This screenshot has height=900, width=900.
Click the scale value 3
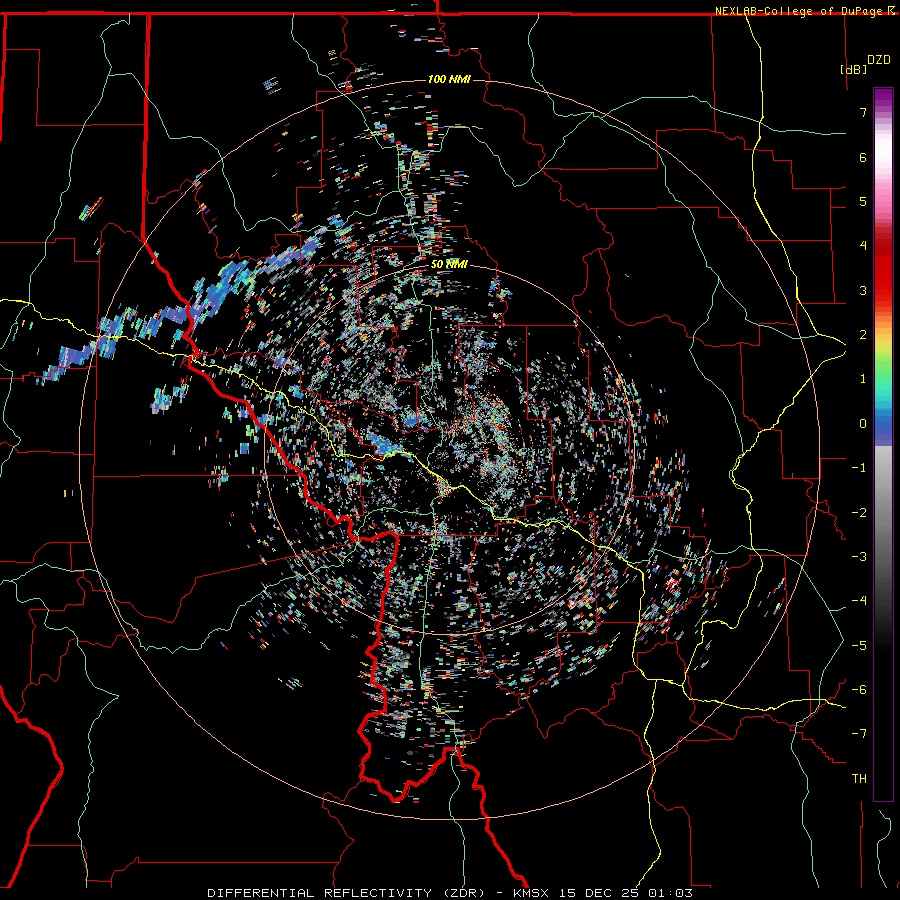tap(863, 290)
